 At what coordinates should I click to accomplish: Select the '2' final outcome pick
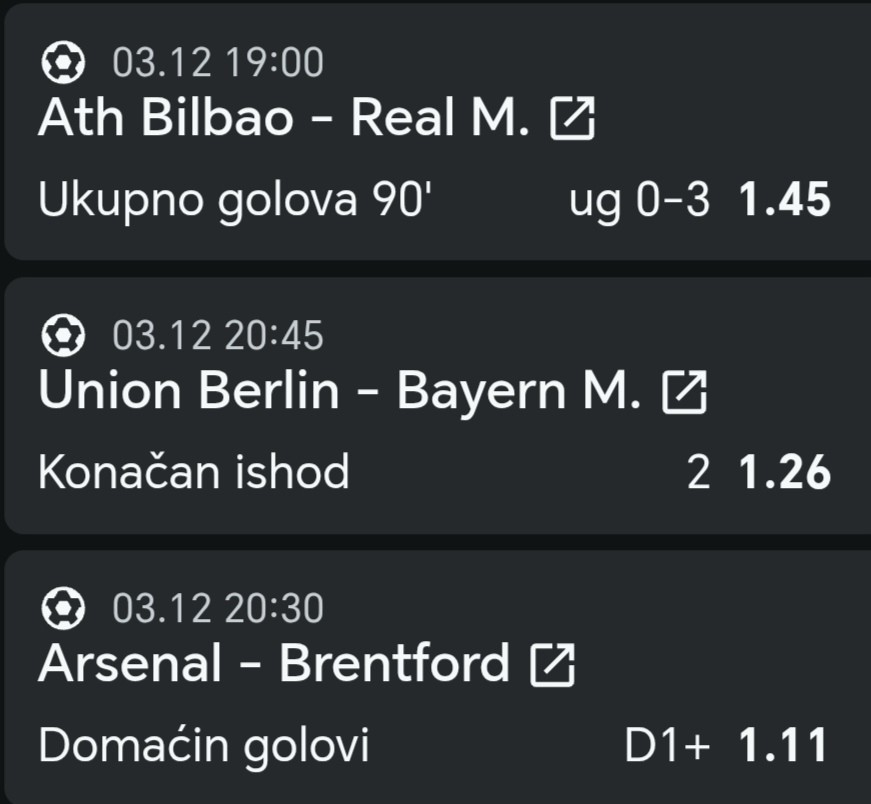pyautogui.click(x=699, y=473)
